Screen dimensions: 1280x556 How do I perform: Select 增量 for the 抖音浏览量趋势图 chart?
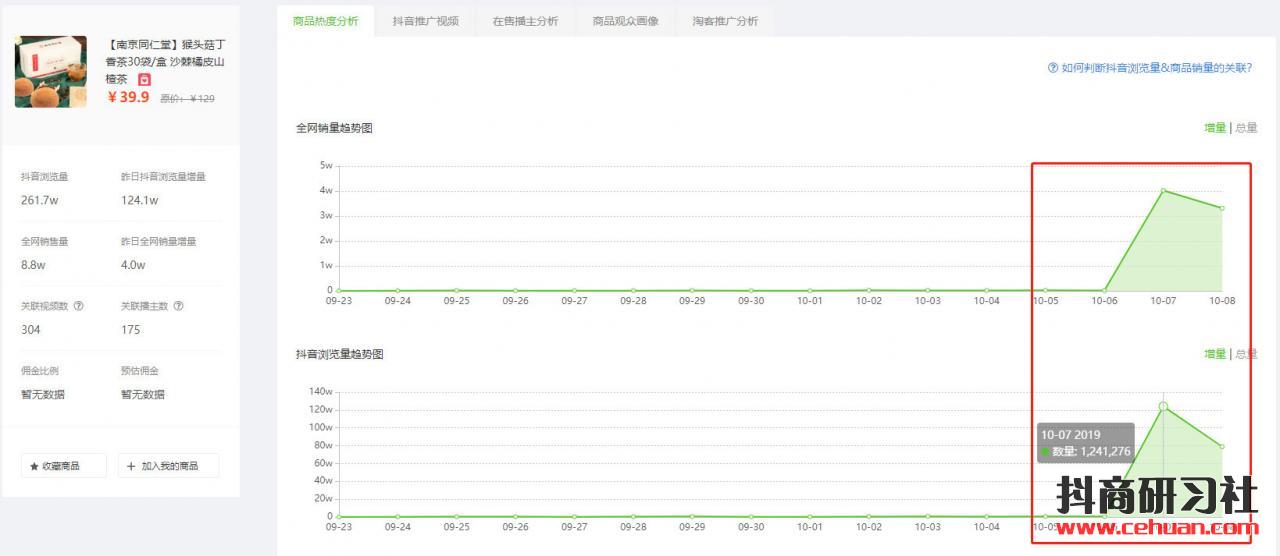pos(1214,354)
